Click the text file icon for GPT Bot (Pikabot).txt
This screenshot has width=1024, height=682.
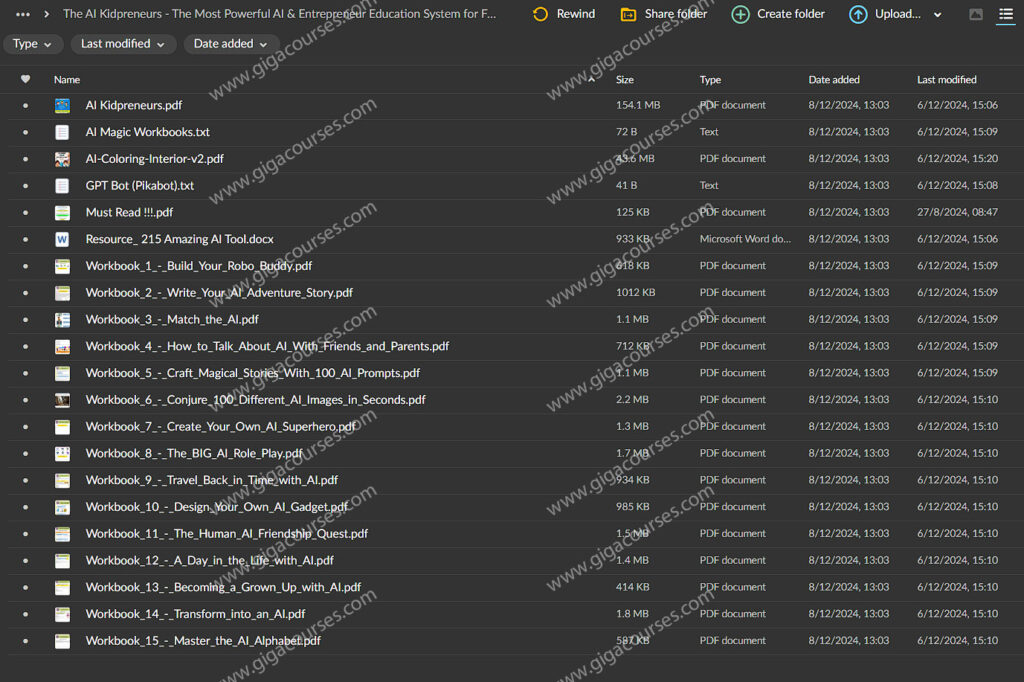(x=62, y=186)
